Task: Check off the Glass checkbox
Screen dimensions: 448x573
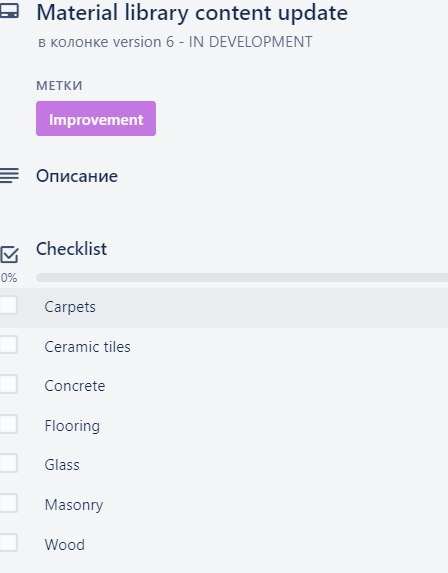Action: (8, 463)
